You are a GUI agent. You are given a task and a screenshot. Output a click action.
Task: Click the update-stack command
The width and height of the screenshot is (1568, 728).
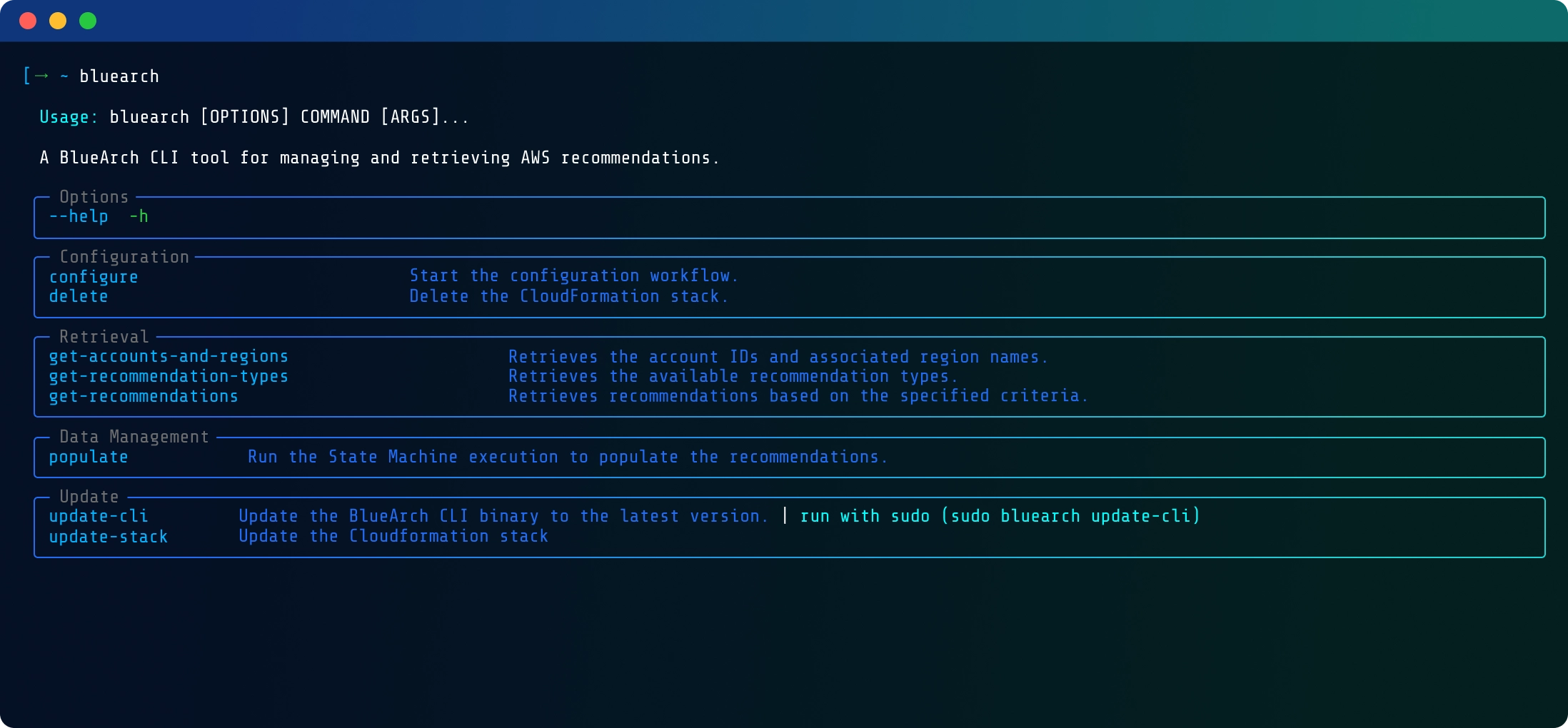(108, 536)
